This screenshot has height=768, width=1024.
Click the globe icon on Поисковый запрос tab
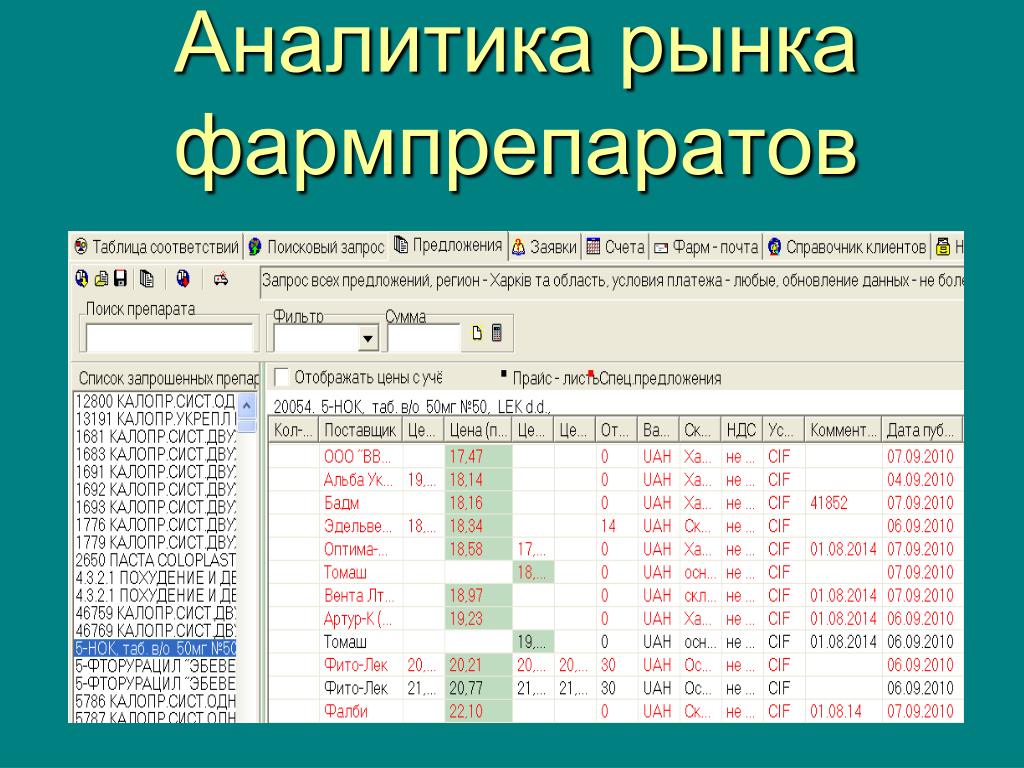255,247
